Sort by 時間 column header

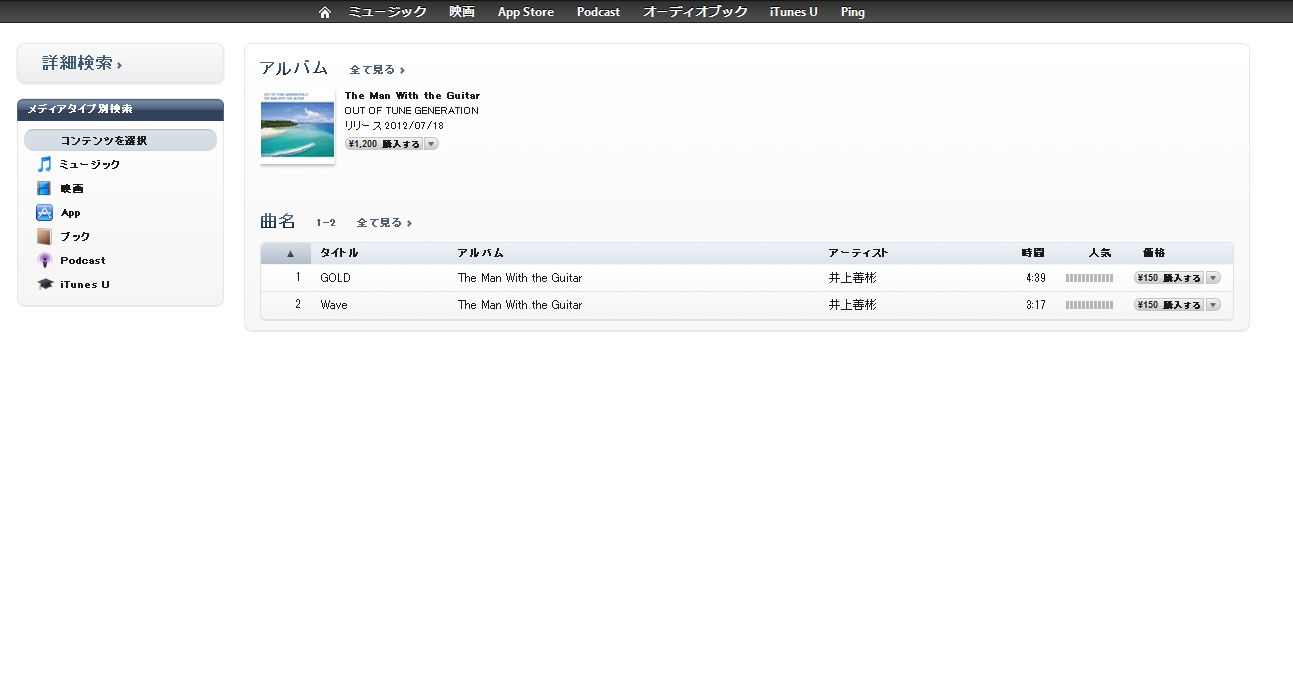coord(1033,253)
